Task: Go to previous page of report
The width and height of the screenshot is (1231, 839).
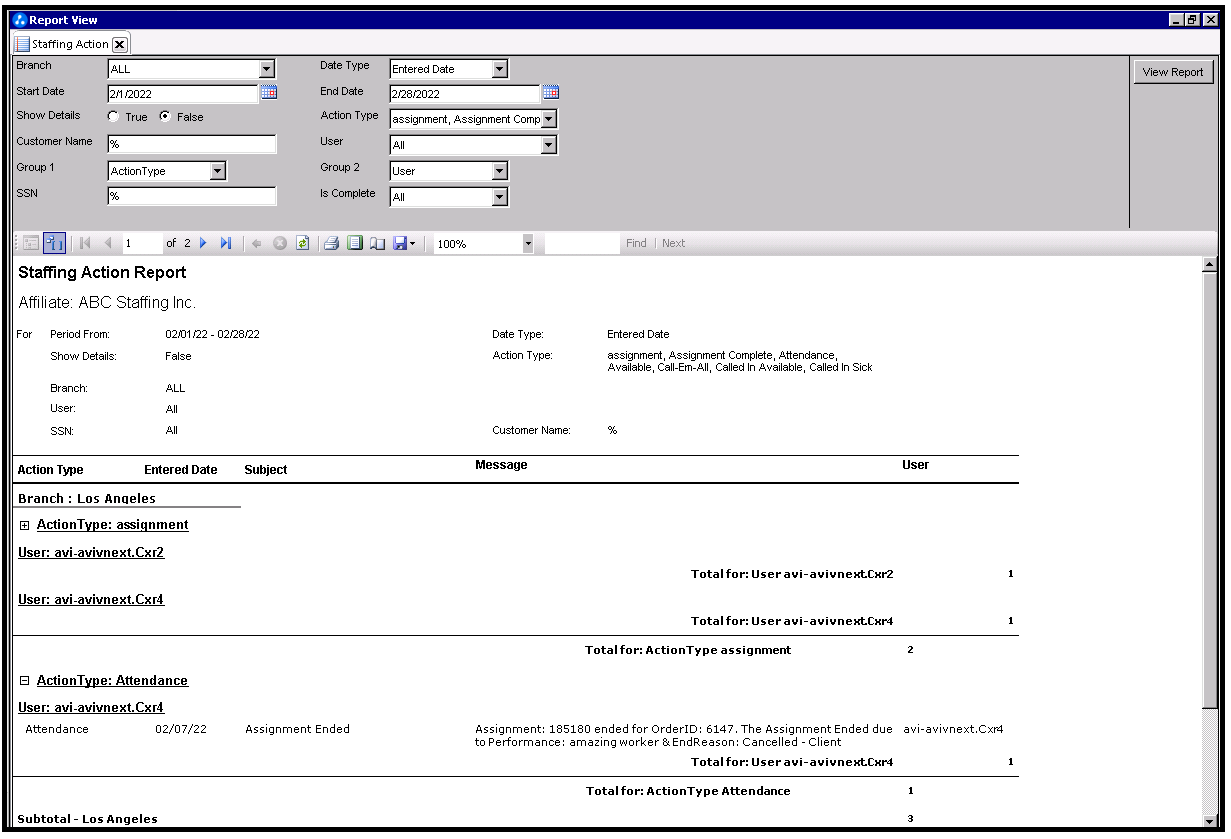Action: click(108, 243)
